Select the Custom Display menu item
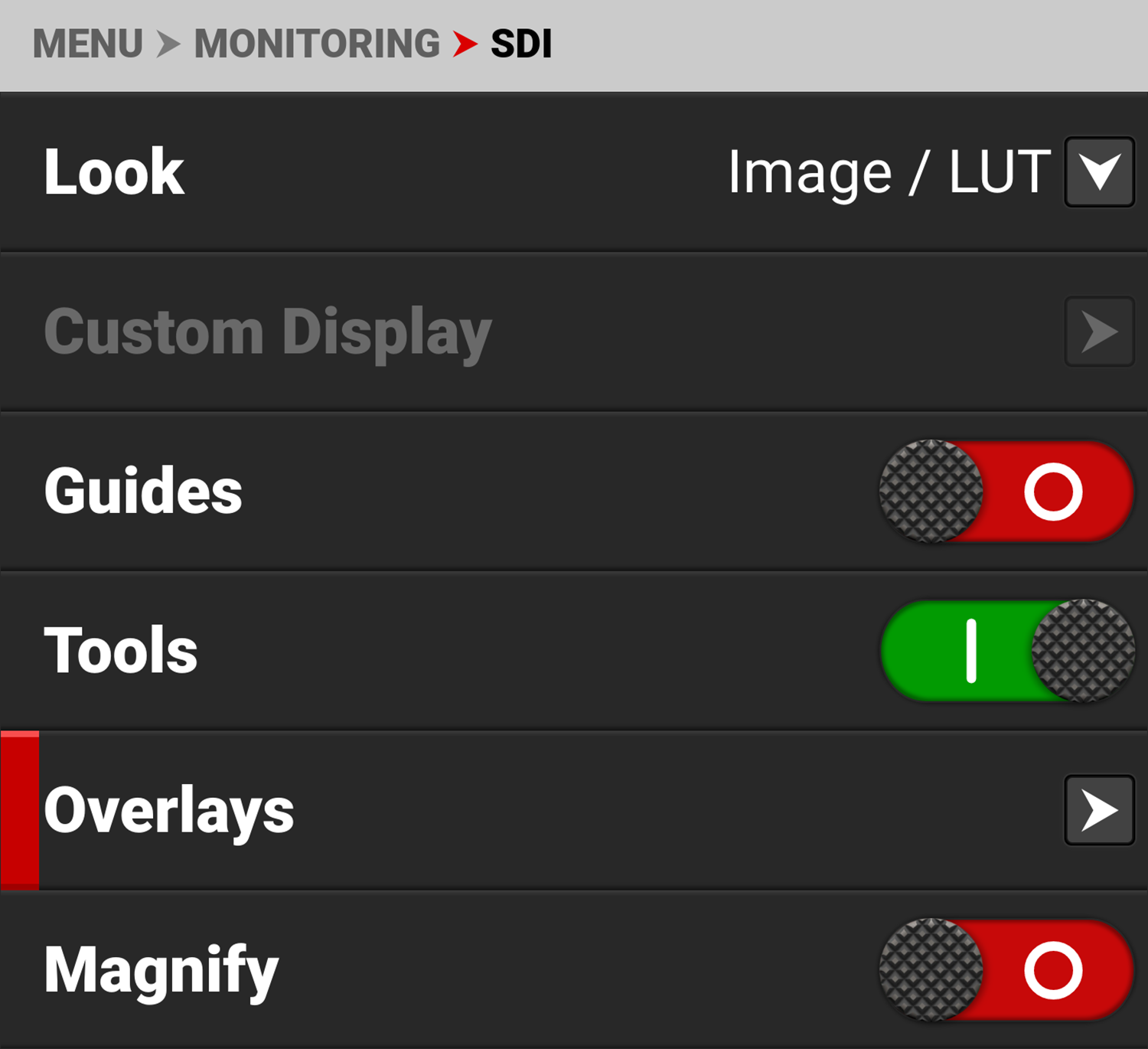 (268, 332)
